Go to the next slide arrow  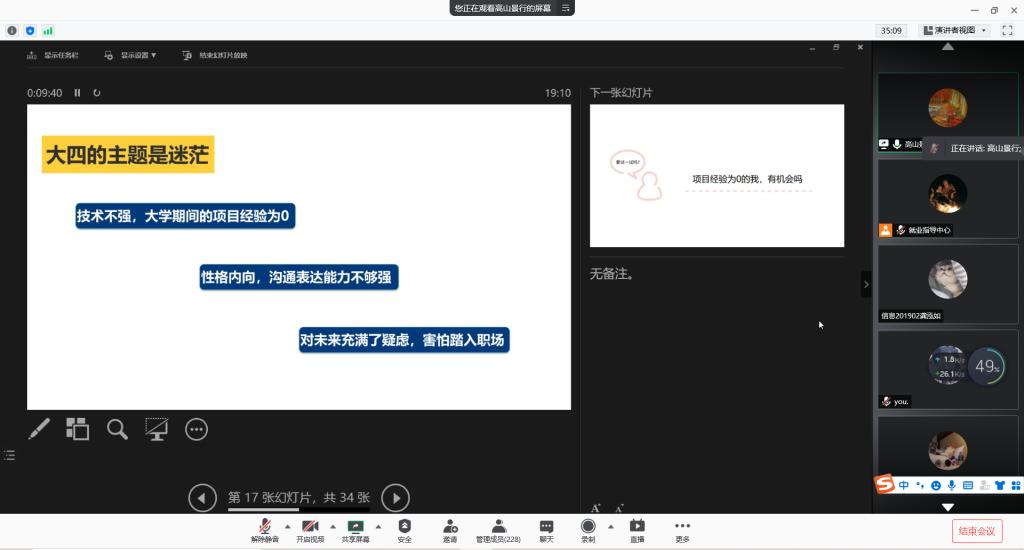coord(396,497)
